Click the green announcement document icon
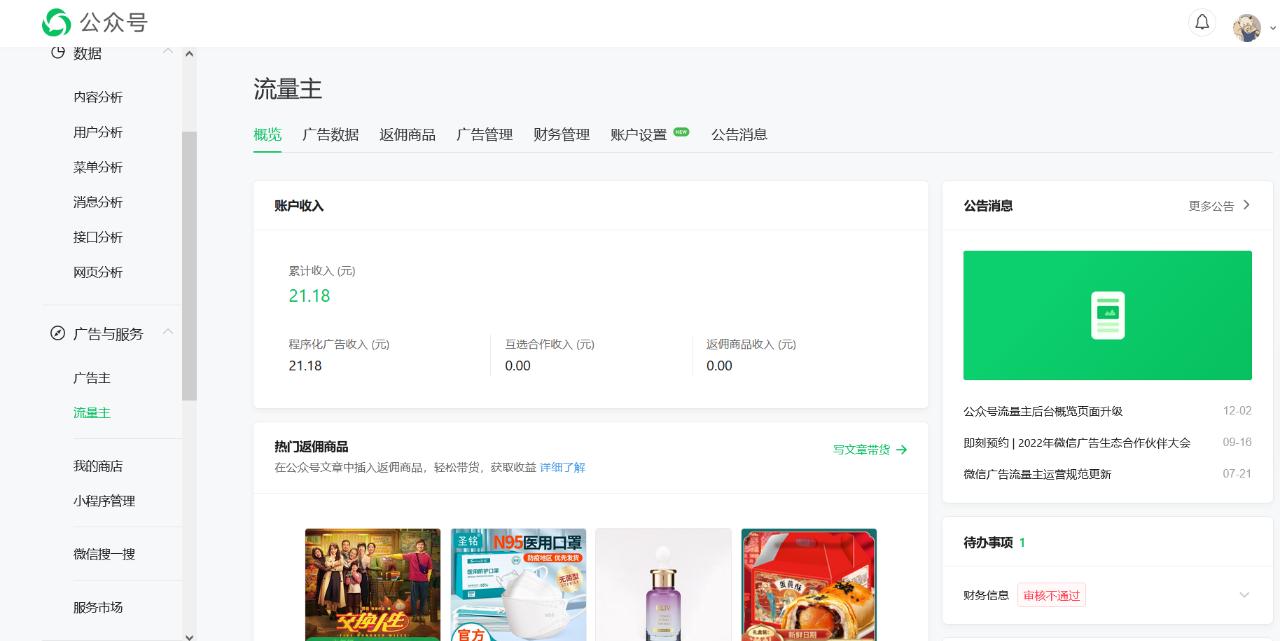The height and width of the screenshot is (641, 1280). click(x=1107, y=314)
